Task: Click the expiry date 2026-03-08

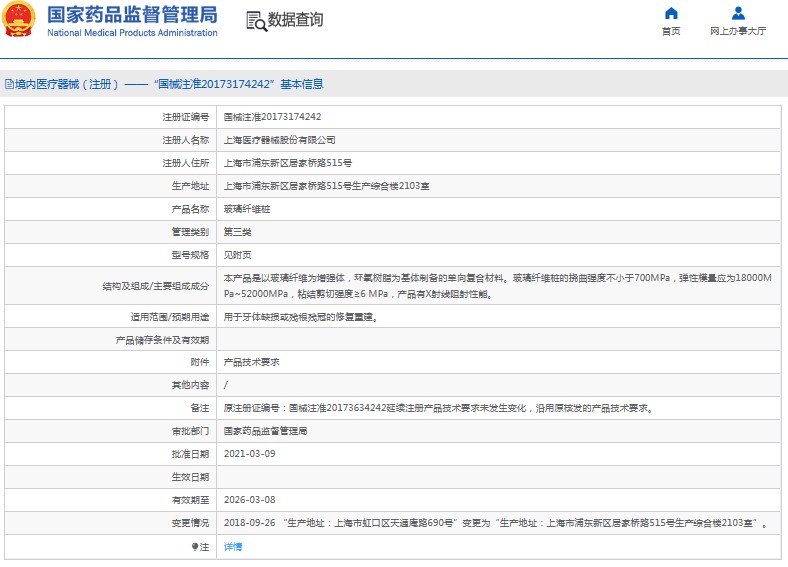Action: 247,500
